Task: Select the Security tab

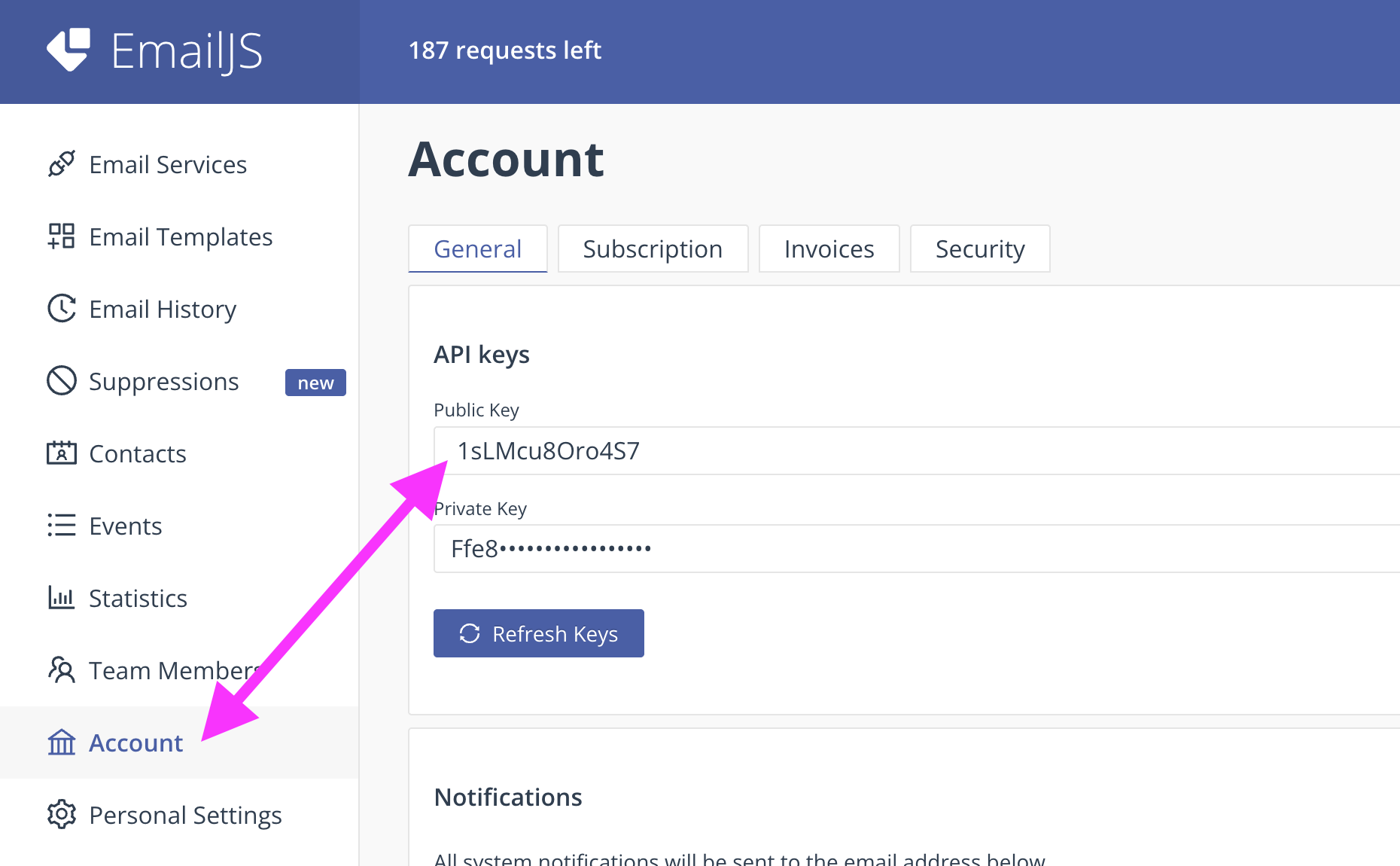Action: (x=979, y=249)
